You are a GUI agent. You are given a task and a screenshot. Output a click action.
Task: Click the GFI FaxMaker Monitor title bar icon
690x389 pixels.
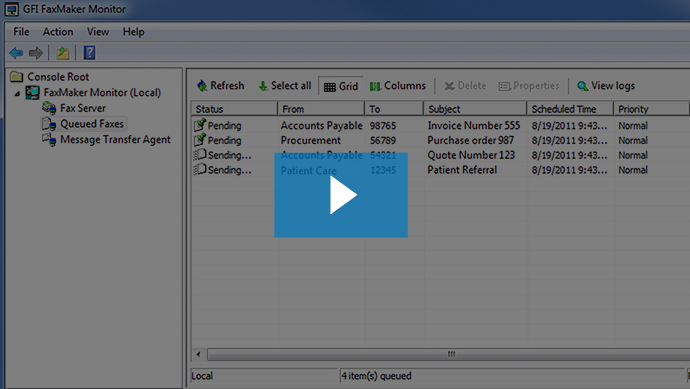click(12, 9)
